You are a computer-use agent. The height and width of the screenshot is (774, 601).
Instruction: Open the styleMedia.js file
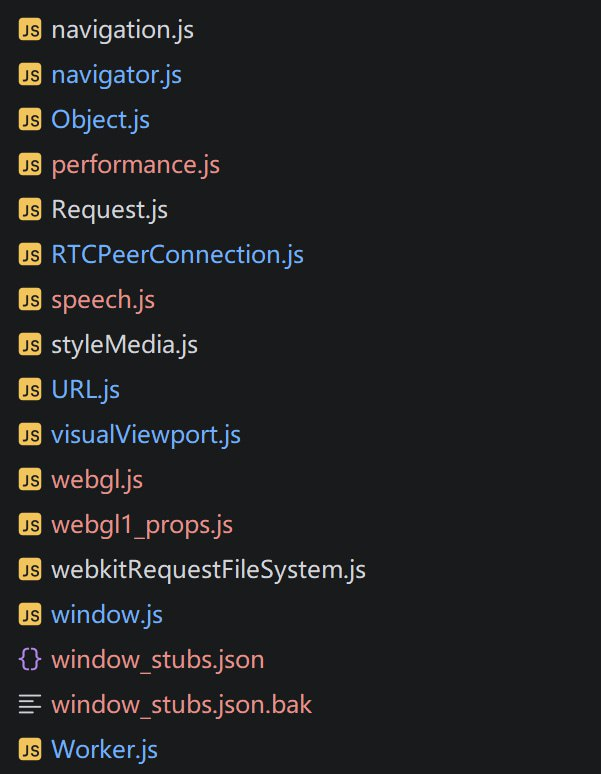(x=124, y=345)
